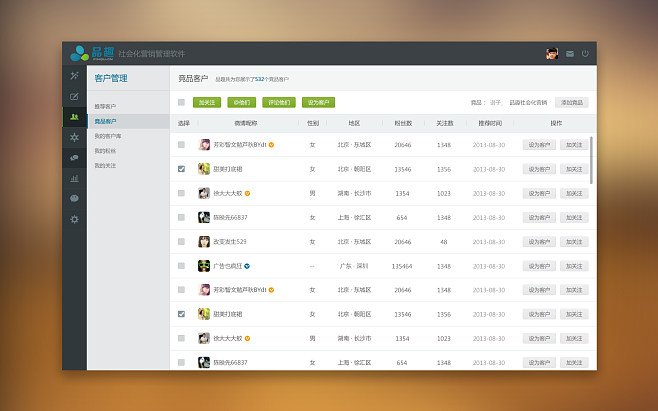Click the table's vertical scrollbar

coord(591,160)
